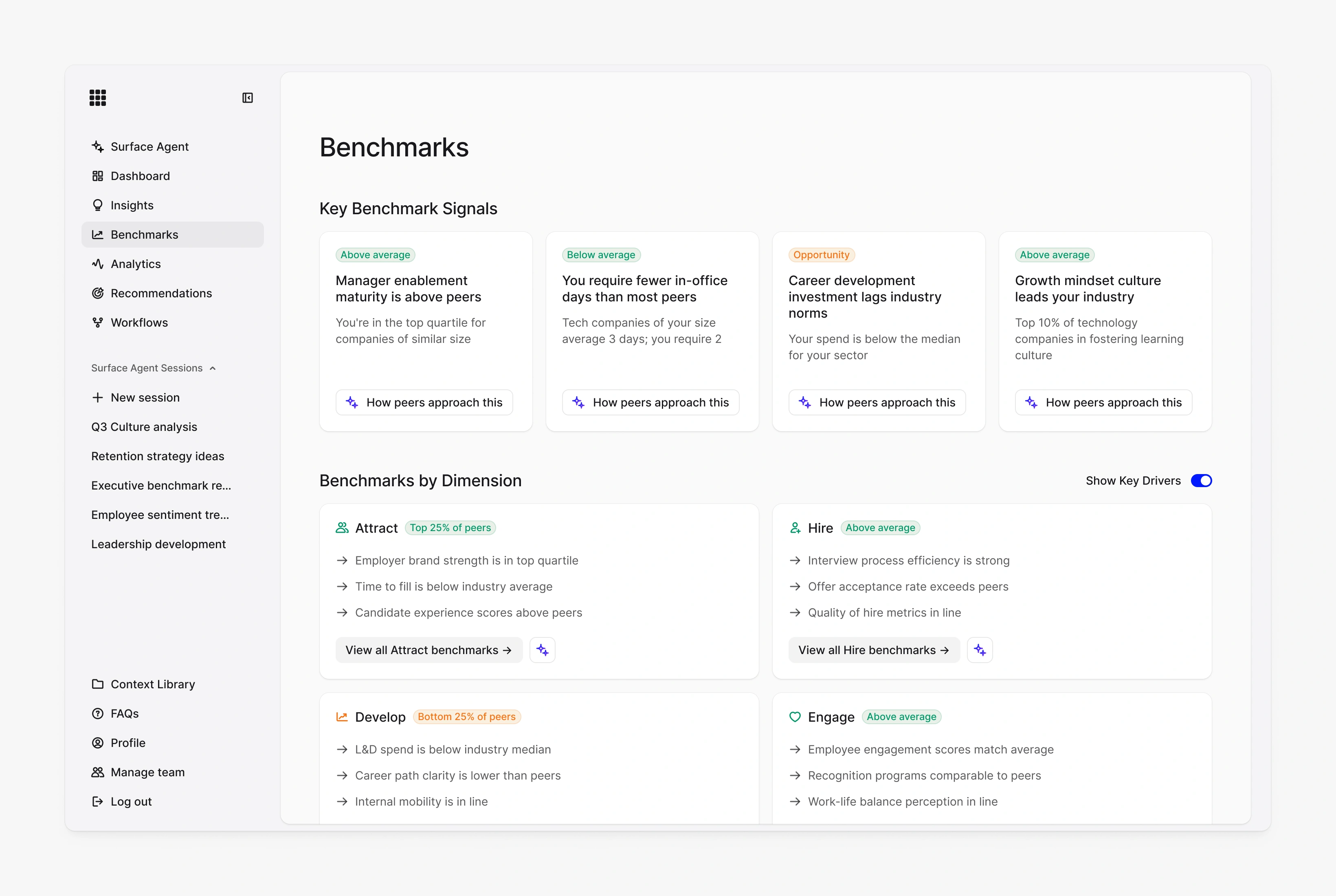Open Workflows from the sidebar
Image resolution: width=1336 pixels, height=896 pixels.
pos(173,323)
